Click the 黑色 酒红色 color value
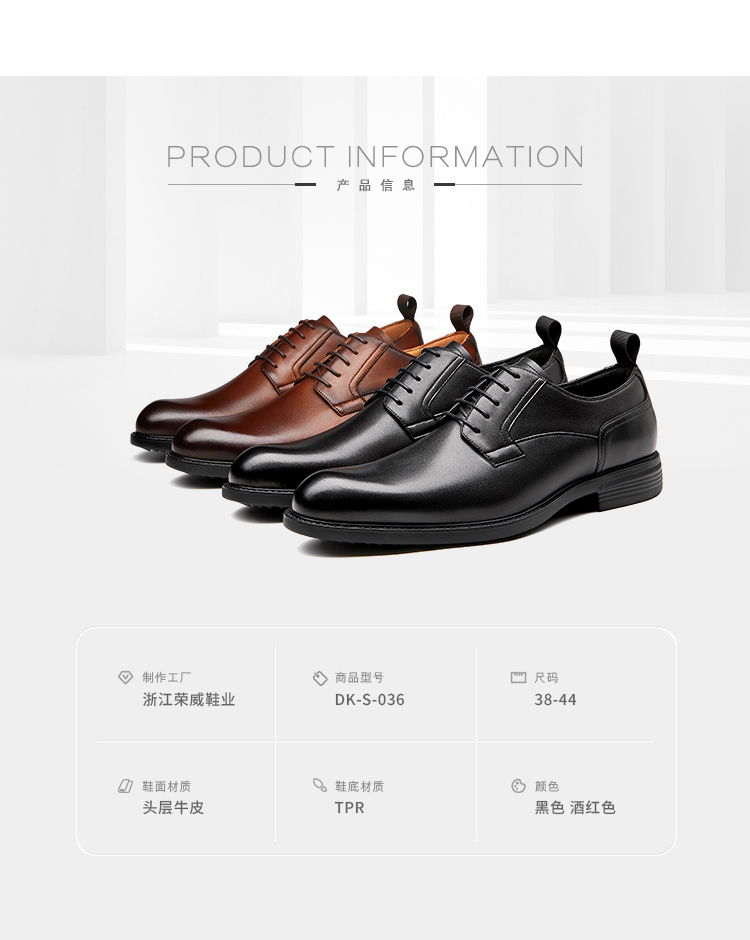 point(575,808)
